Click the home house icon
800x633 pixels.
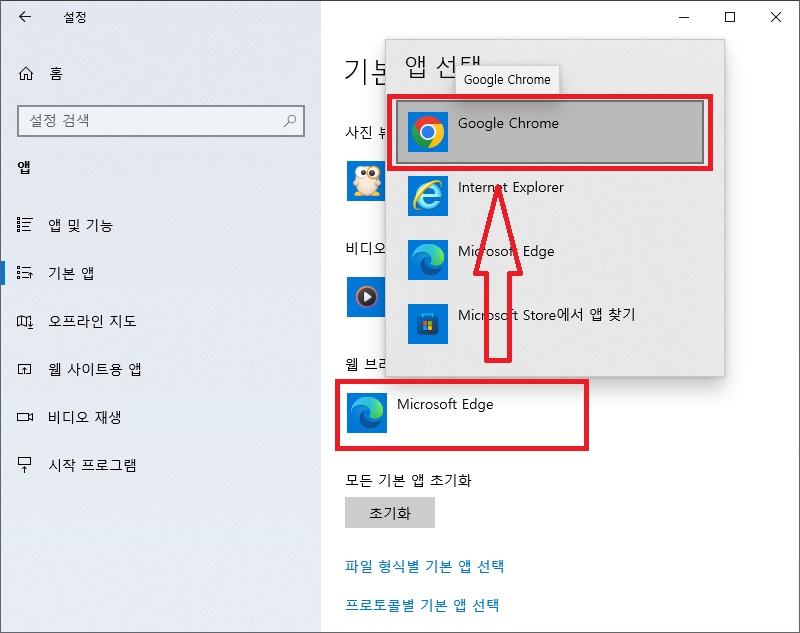pyautogui.click(x=26, y=73)
